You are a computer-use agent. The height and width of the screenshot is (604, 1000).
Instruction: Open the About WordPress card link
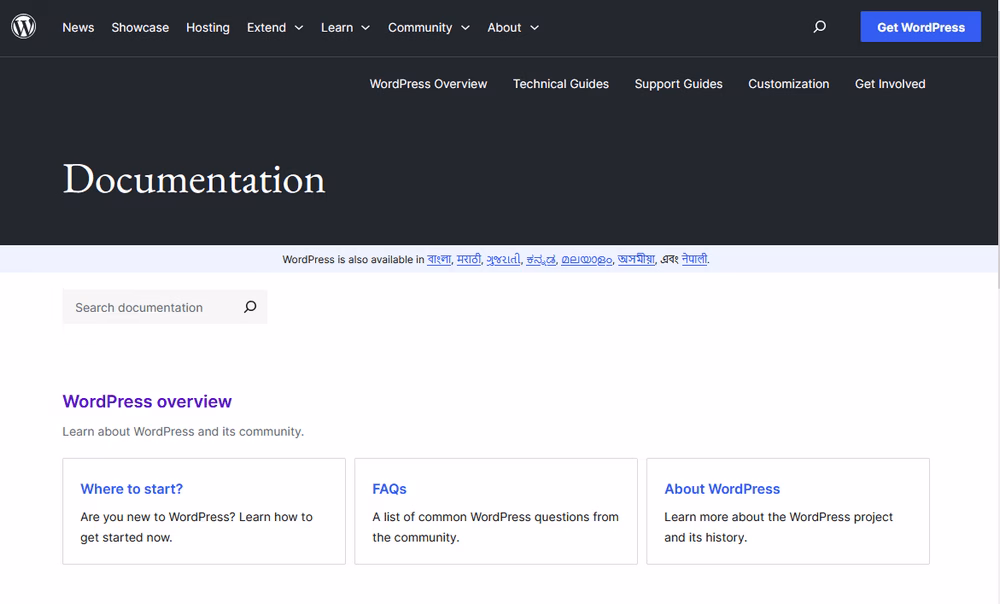point(722,489)
